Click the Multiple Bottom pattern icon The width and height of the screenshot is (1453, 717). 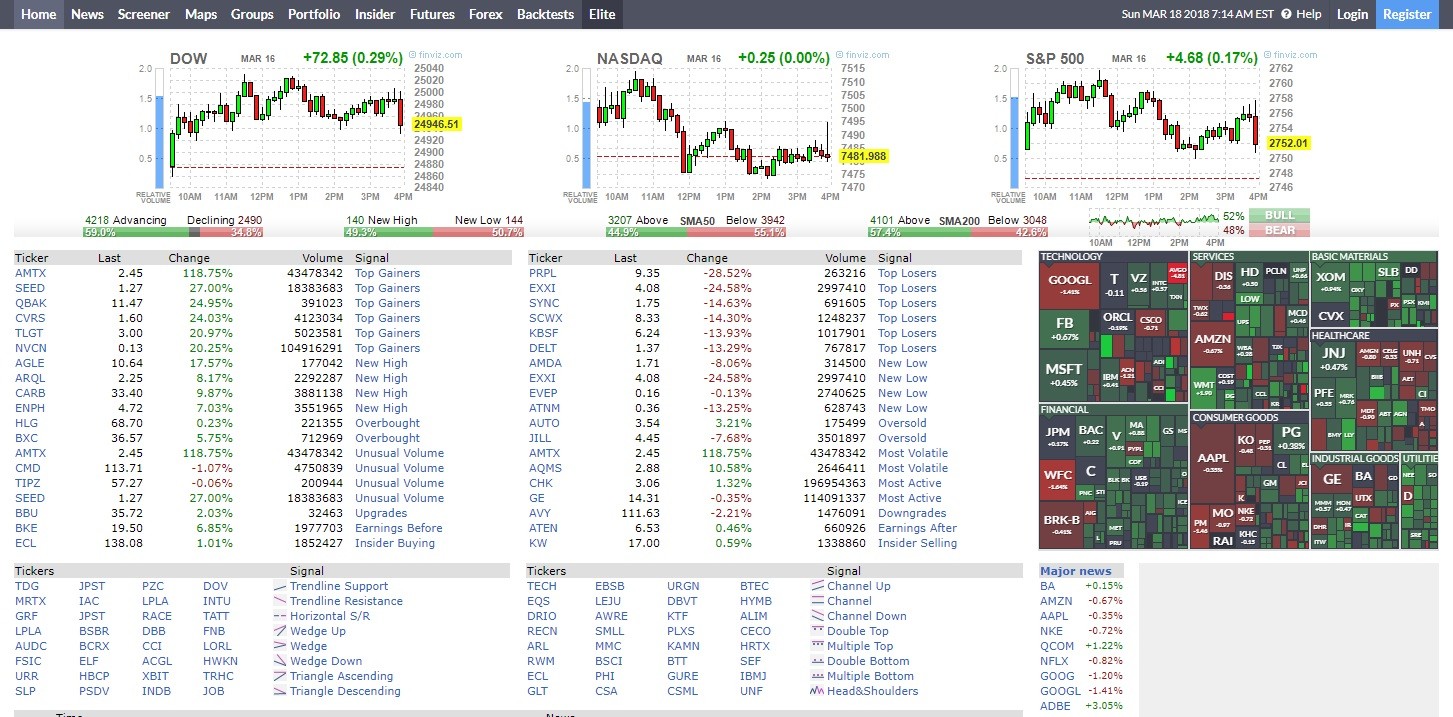pos(817,676)
